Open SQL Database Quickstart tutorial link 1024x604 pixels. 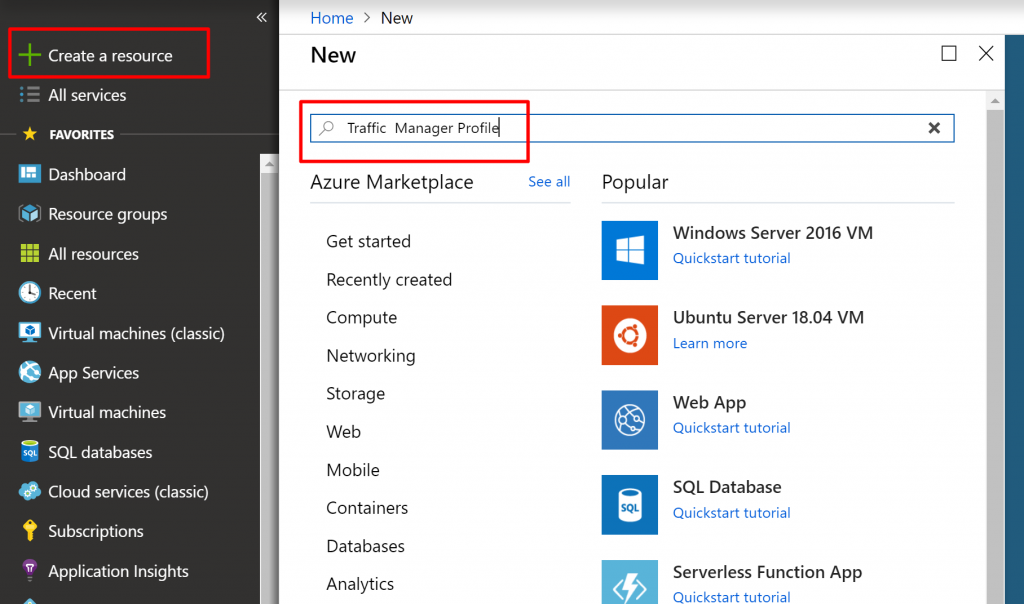tap(731, 513)
